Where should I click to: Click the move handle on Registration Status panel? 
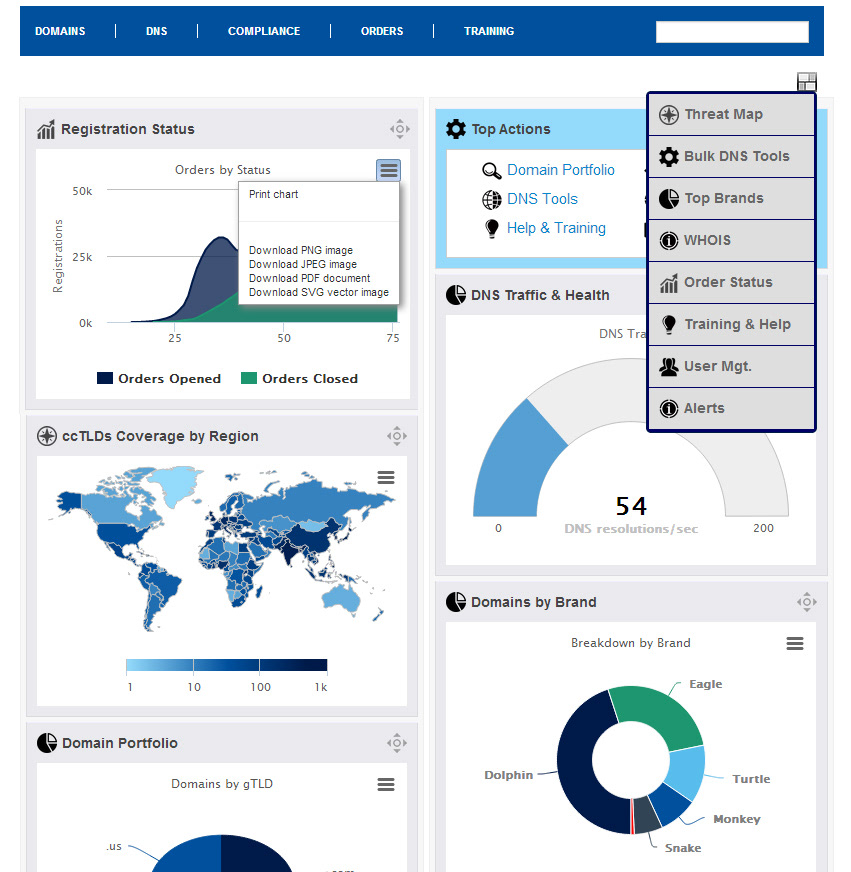pyautogui.click(x=399, y=129)
